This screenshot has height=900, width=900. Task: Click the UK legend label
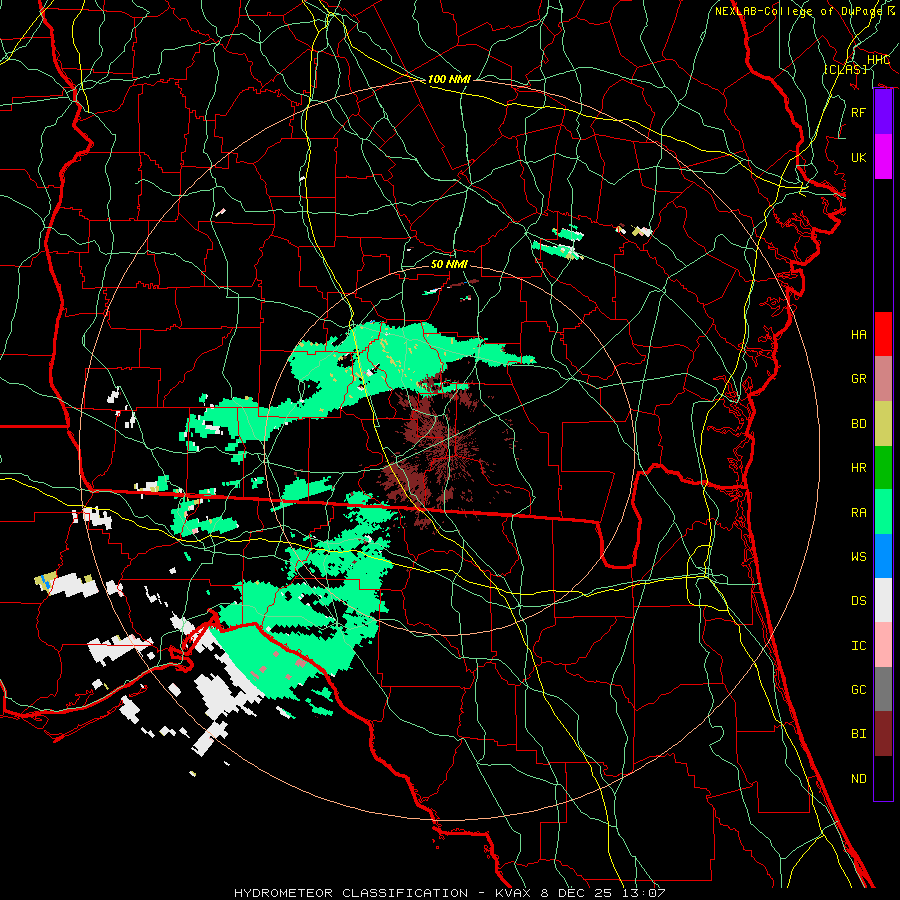click(858, 157)
